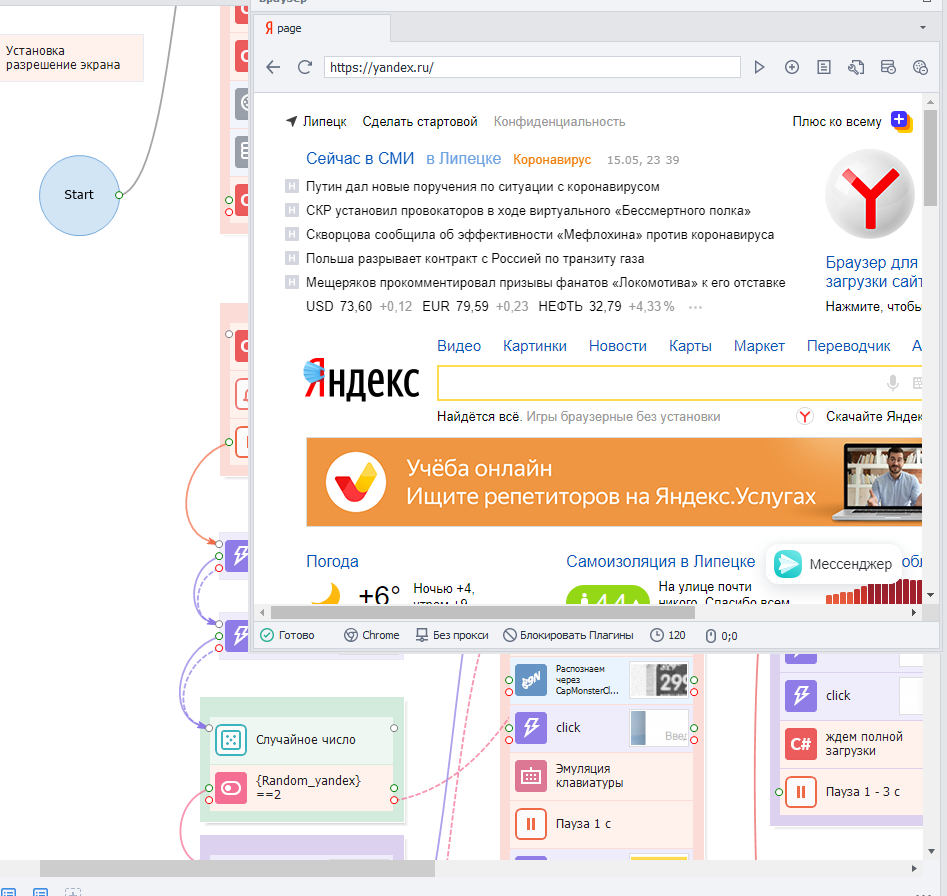Toggle Блокировать Плагины in status bar
947x896 pixels.
pyautogui.click(x=568, y=635)
